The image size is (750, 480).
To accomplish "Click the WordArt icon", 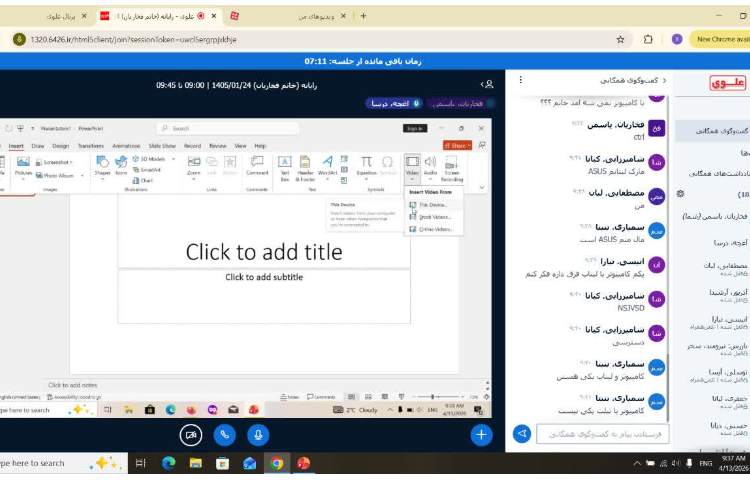I will (328, 166).
